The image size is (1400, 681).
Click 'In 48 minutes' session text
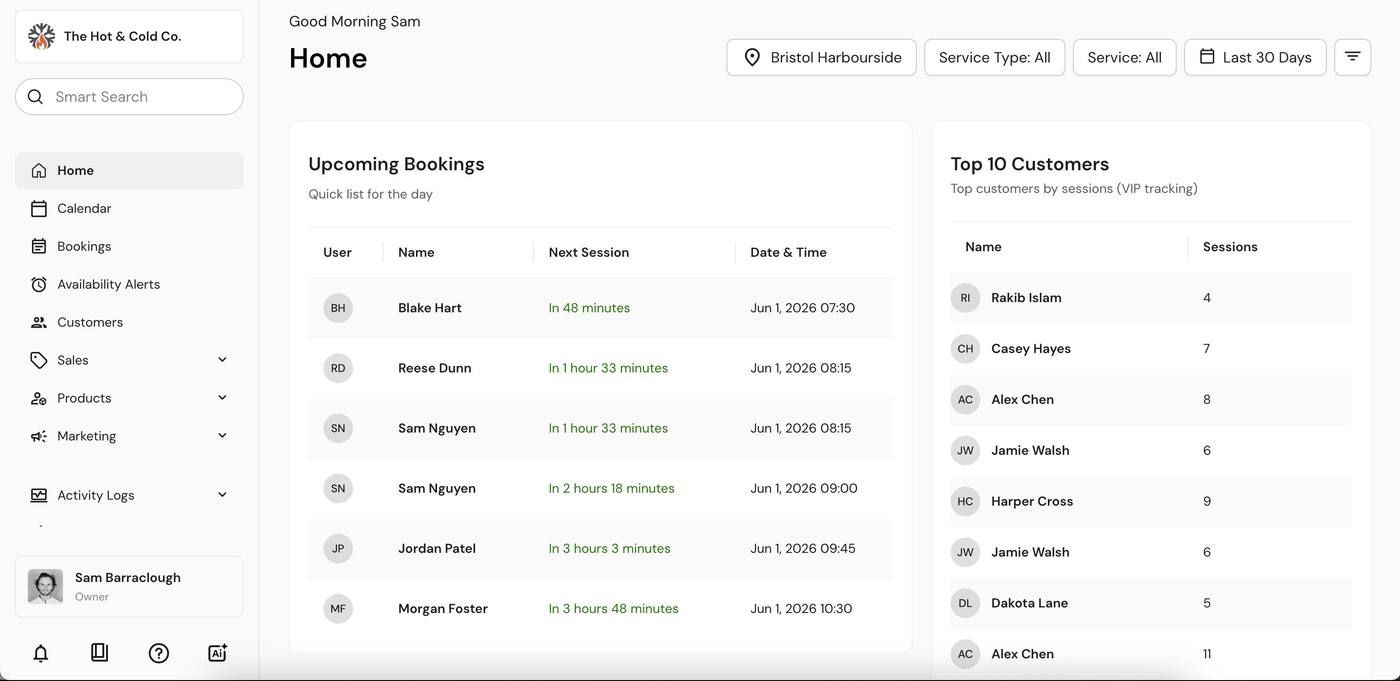coord(589,308)
